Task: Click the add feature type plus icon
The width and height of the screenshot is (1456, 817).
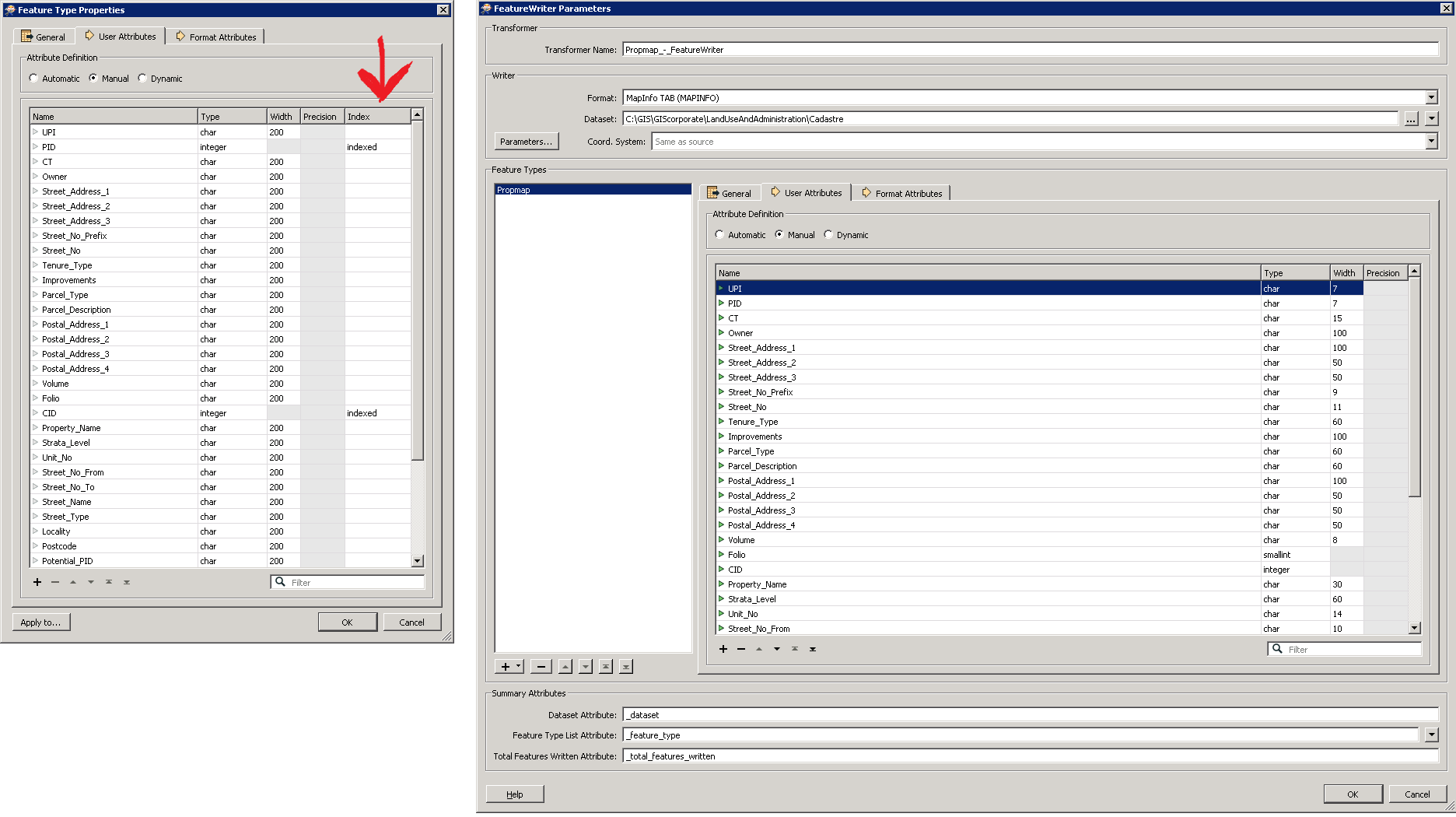Action: 505,666
